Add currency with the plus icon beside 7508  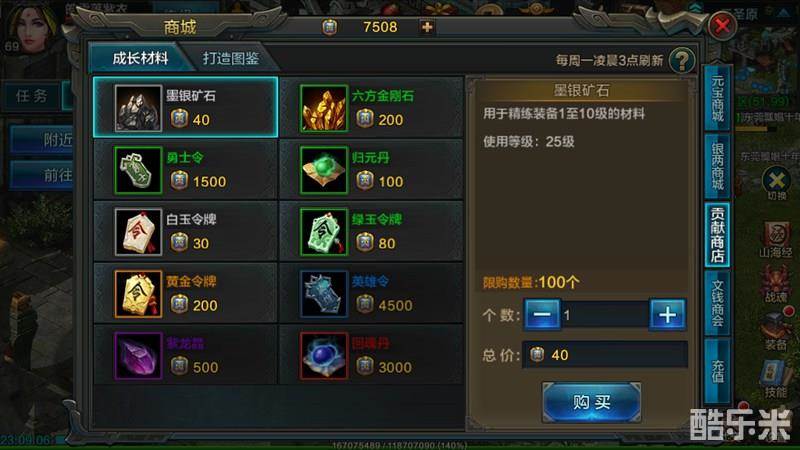tap(427, 27)
